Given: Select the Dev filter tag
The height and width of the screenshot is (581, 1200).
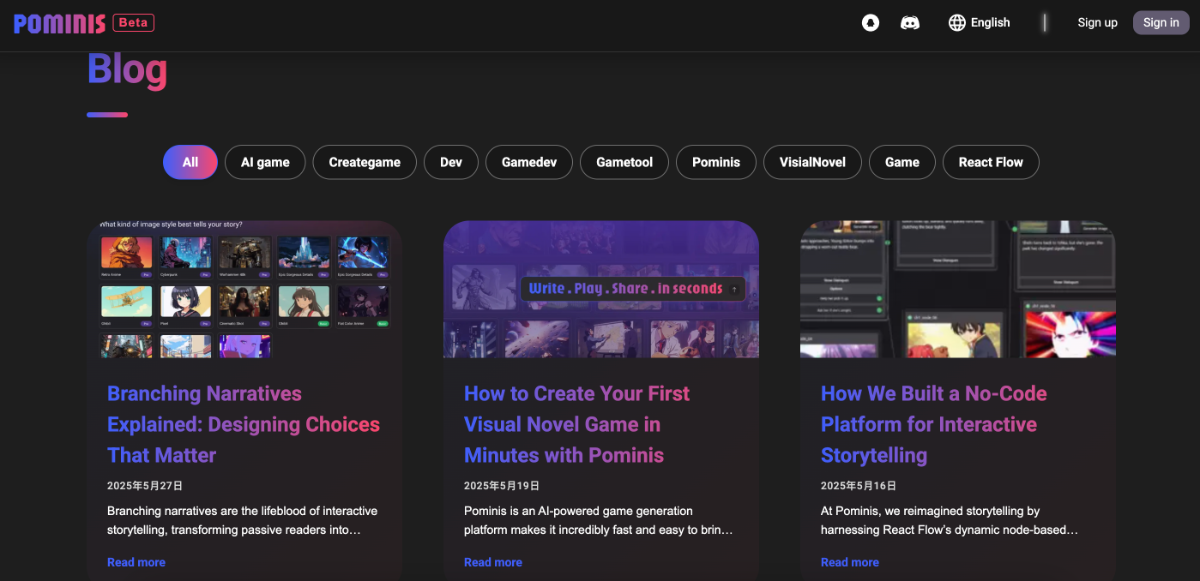Looking at the screenshot, I should (x=451, y=162).
